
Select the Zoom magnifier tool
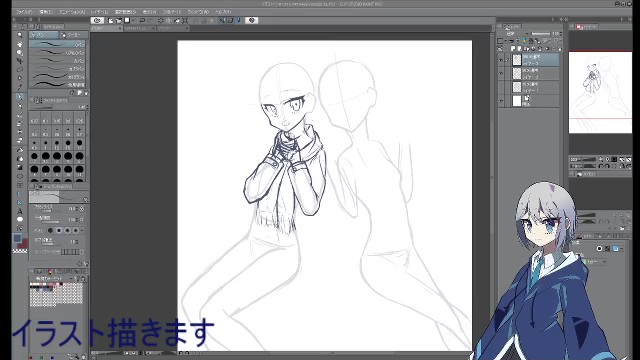[x=20, y=36]
